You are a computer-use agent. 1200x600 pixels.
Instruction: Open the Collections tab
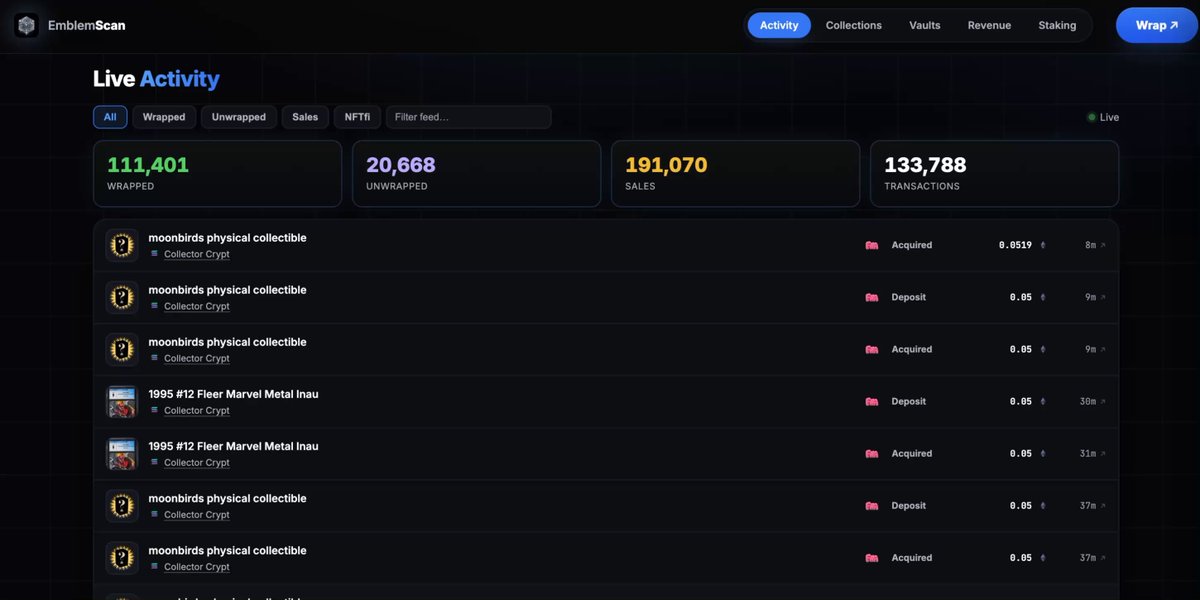coord(854,25)
